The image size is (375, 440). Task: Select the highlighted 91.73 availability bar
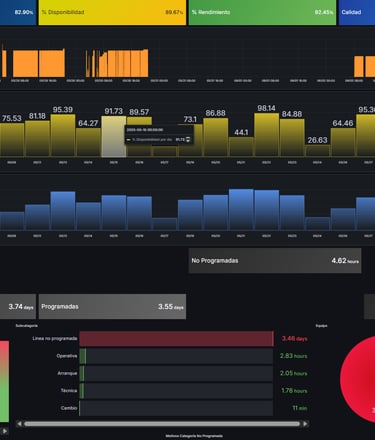pos(114,136)
